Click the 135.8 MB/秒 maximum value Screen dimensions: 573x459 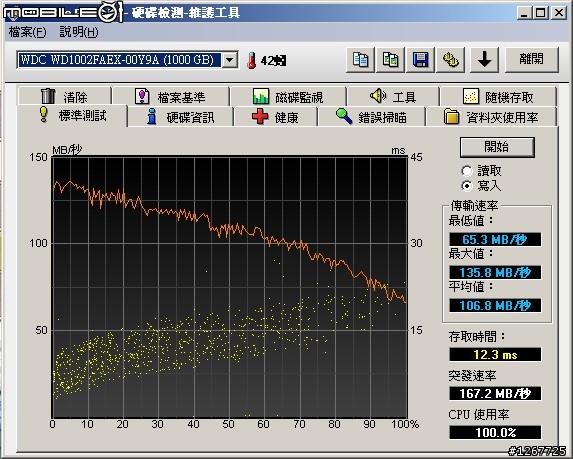(x=495, y=272)
